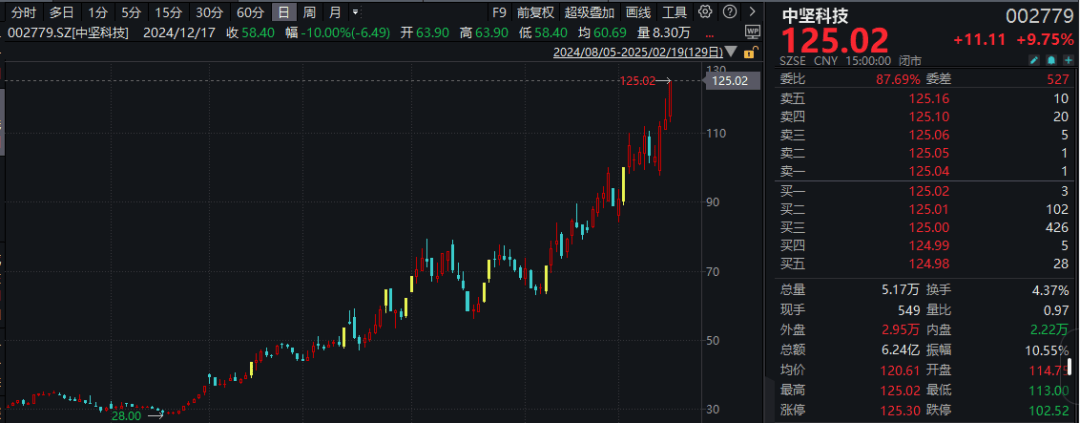The height and width of the screenshot is (423, 1080).
Task: Select 画线 drawing tools
Action: tap(638, 12)
